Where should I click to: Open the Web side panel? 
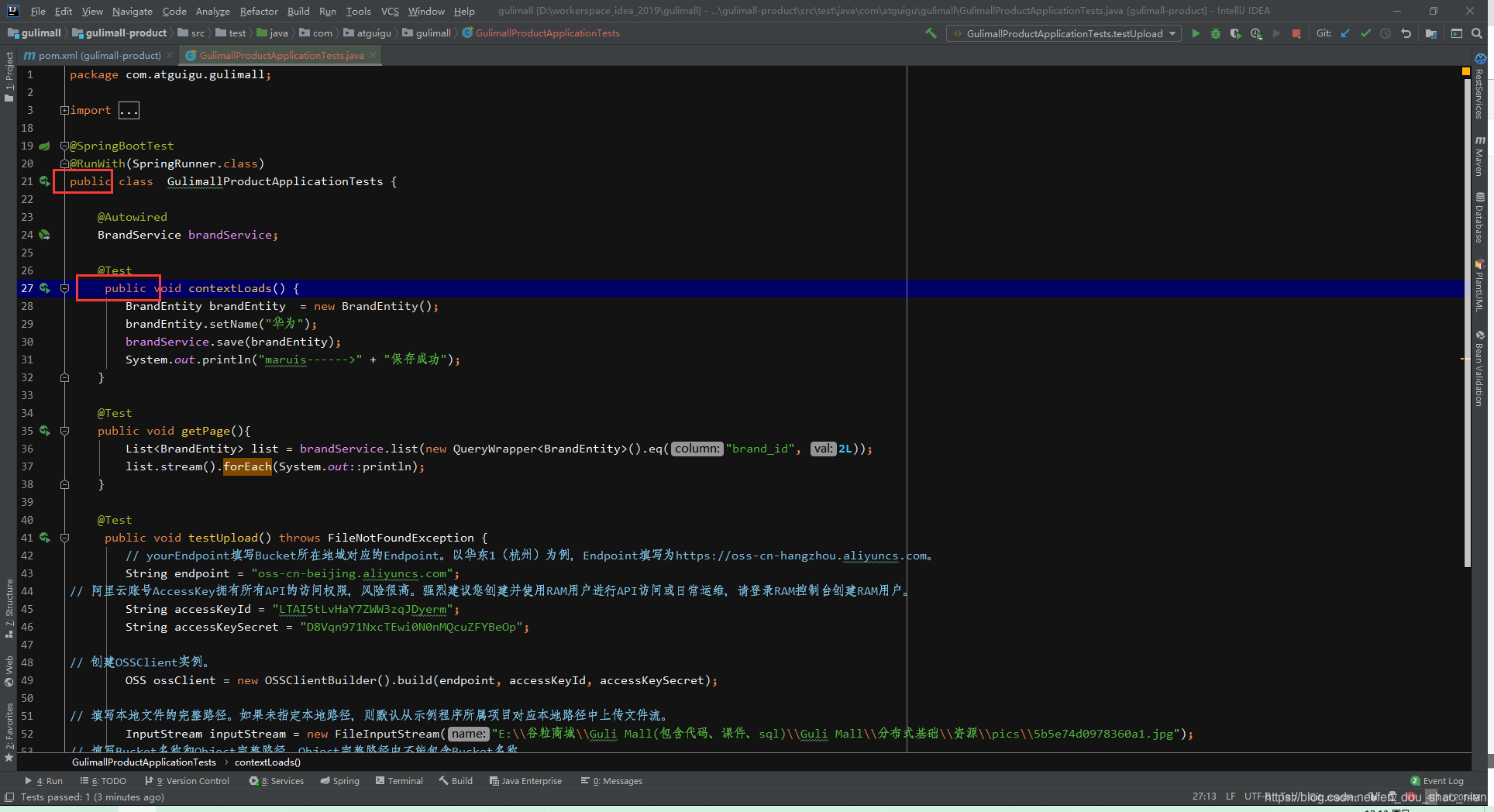pos(9,671)
